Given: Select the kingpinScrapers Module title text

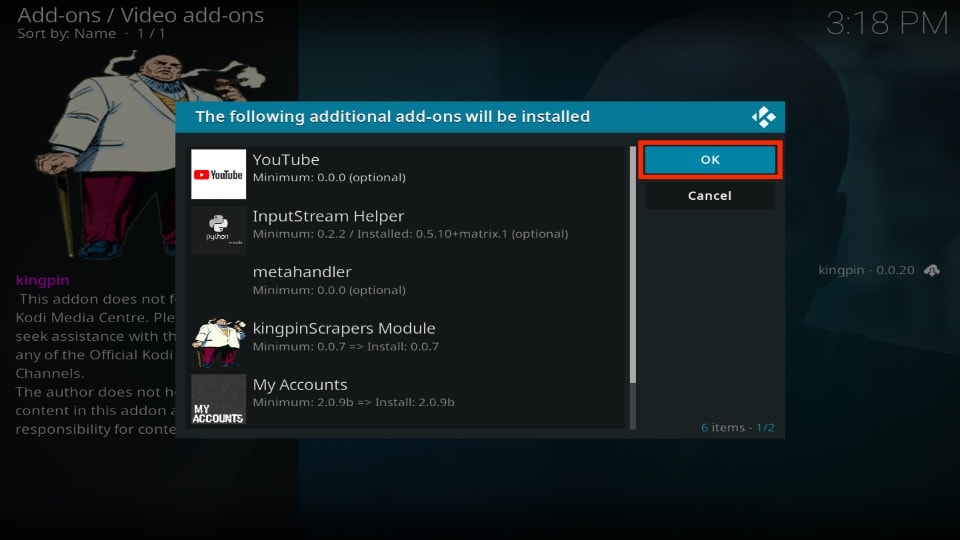Looking at the screenshot, I should 344,329.
